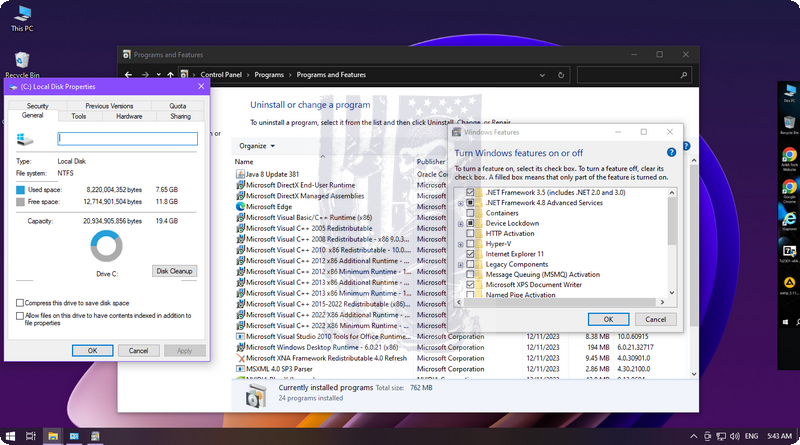The image size is (800, 445).
Task: Enable the HTTP Activation checkbox
Action: [x=470, y=233]
